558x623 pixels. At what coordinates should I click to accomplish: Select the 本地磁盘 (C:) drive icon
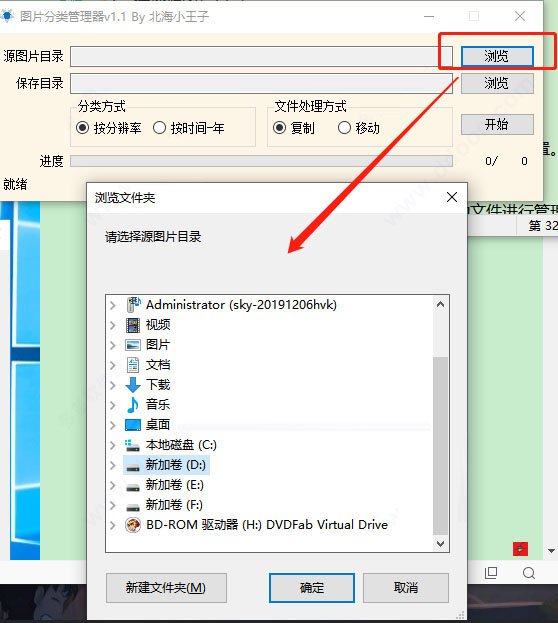(132, 445)
